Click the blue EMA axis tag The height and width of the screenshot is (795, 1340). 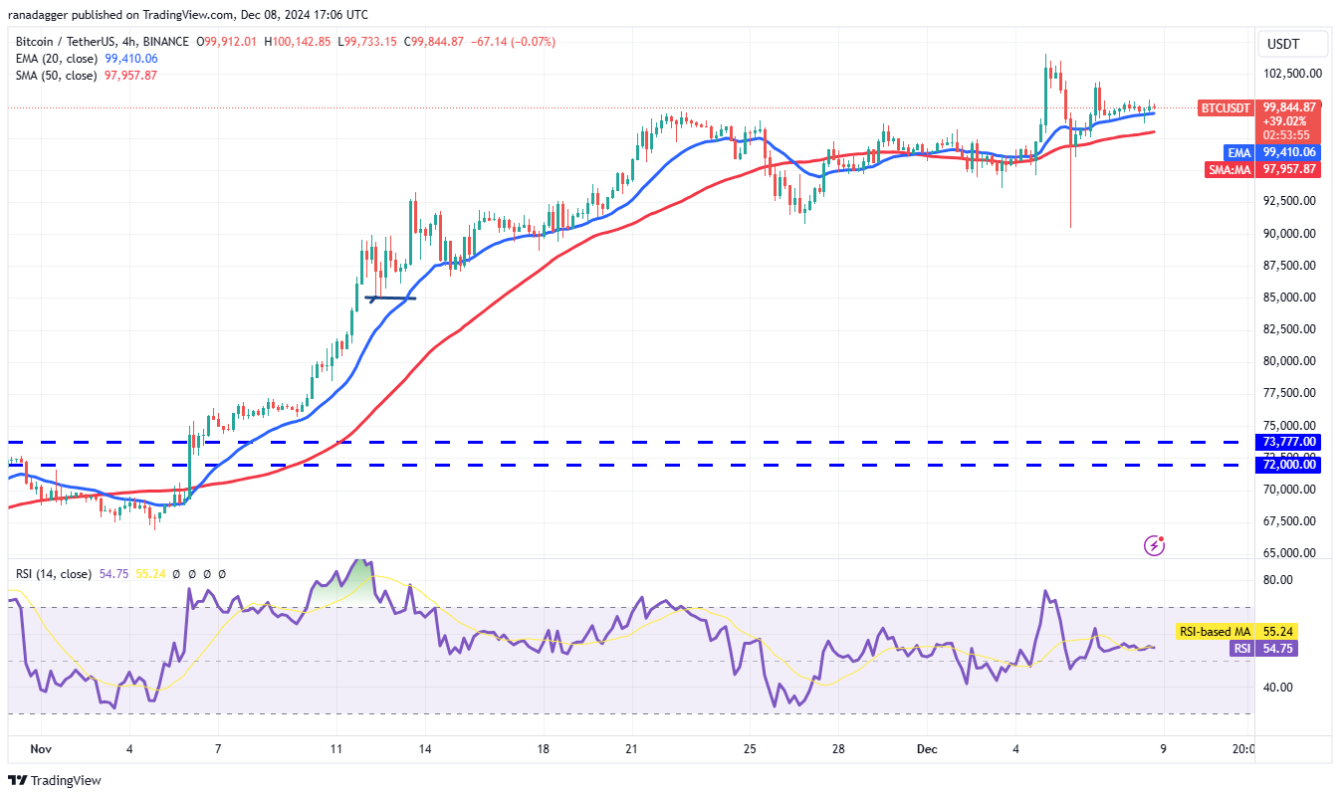[x=1240, y=152]
